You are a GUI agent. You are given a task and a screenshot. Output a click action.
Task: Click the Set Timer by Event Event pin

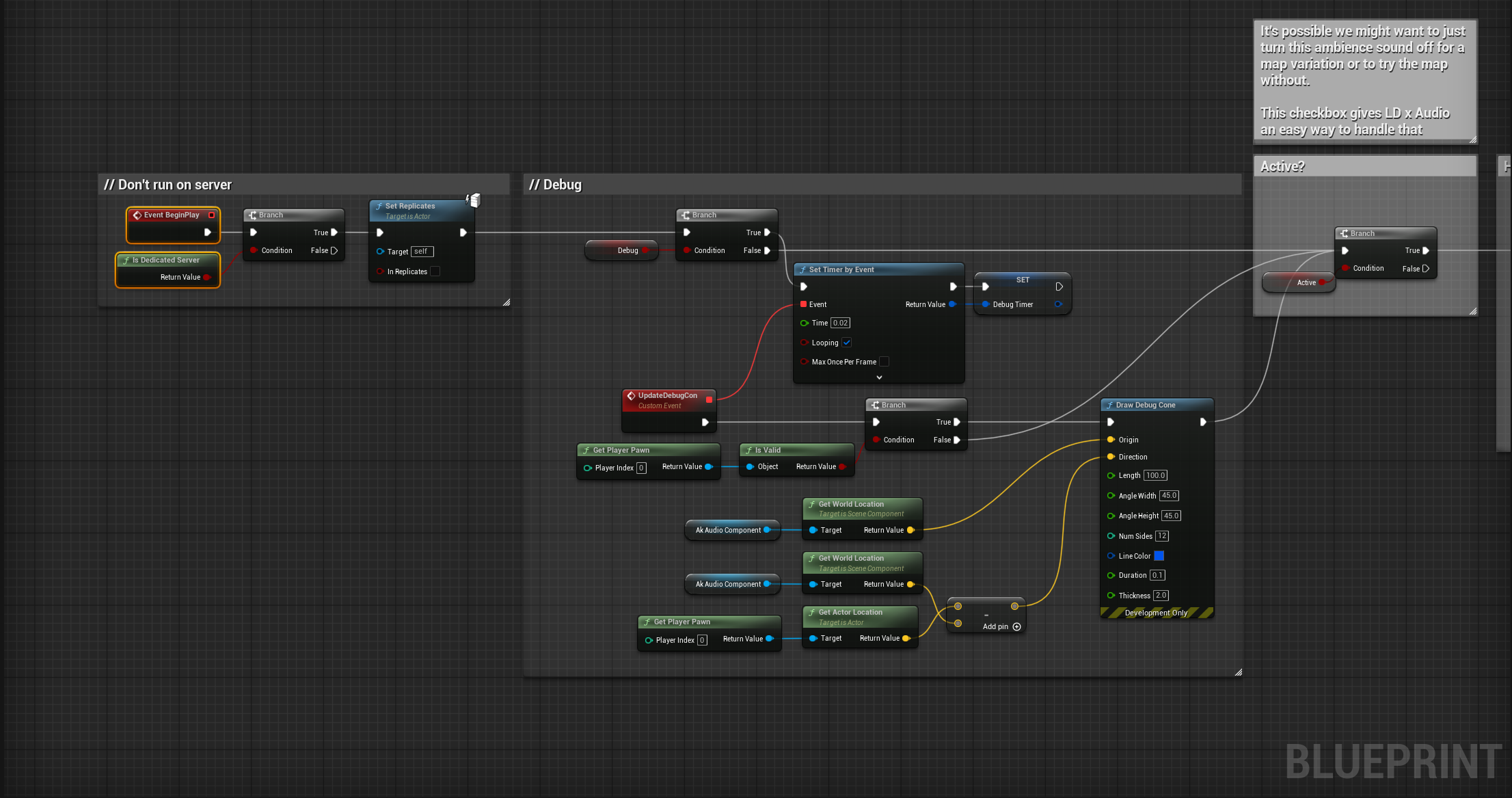point(804,304)
